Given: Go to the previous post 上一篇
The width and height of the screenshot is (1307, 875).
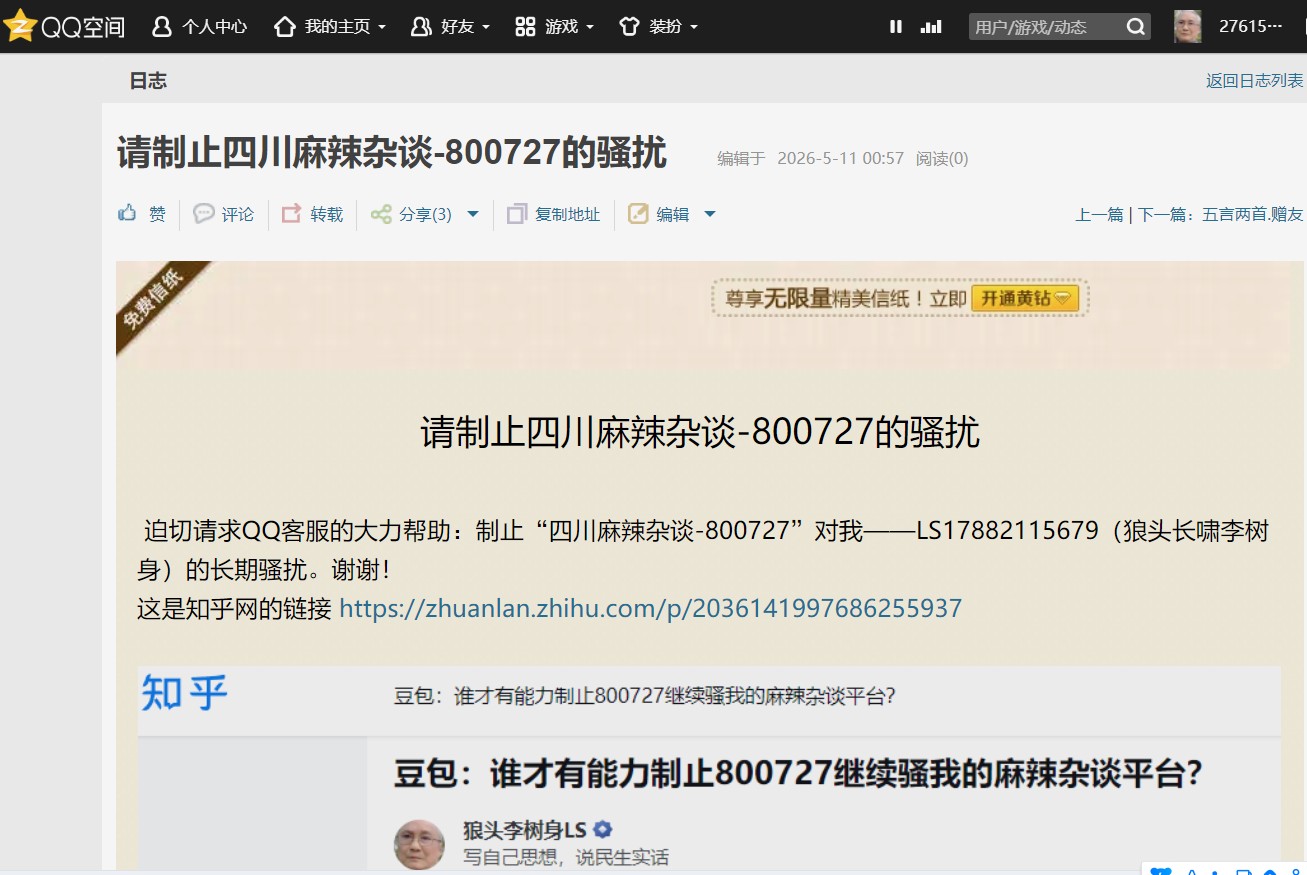Looking at the screenshot, I should (1099, 214).
